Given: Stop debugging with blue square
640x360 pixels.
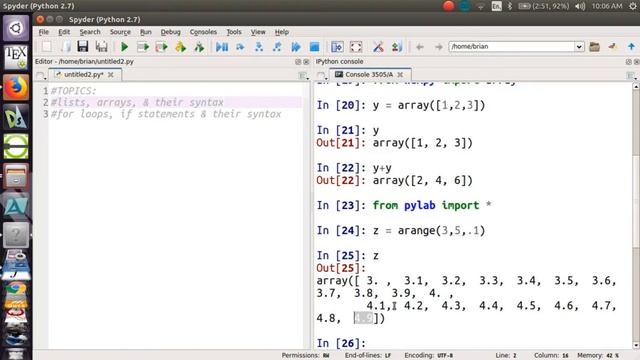Looking at the screenshot, I should pos(314,47).
